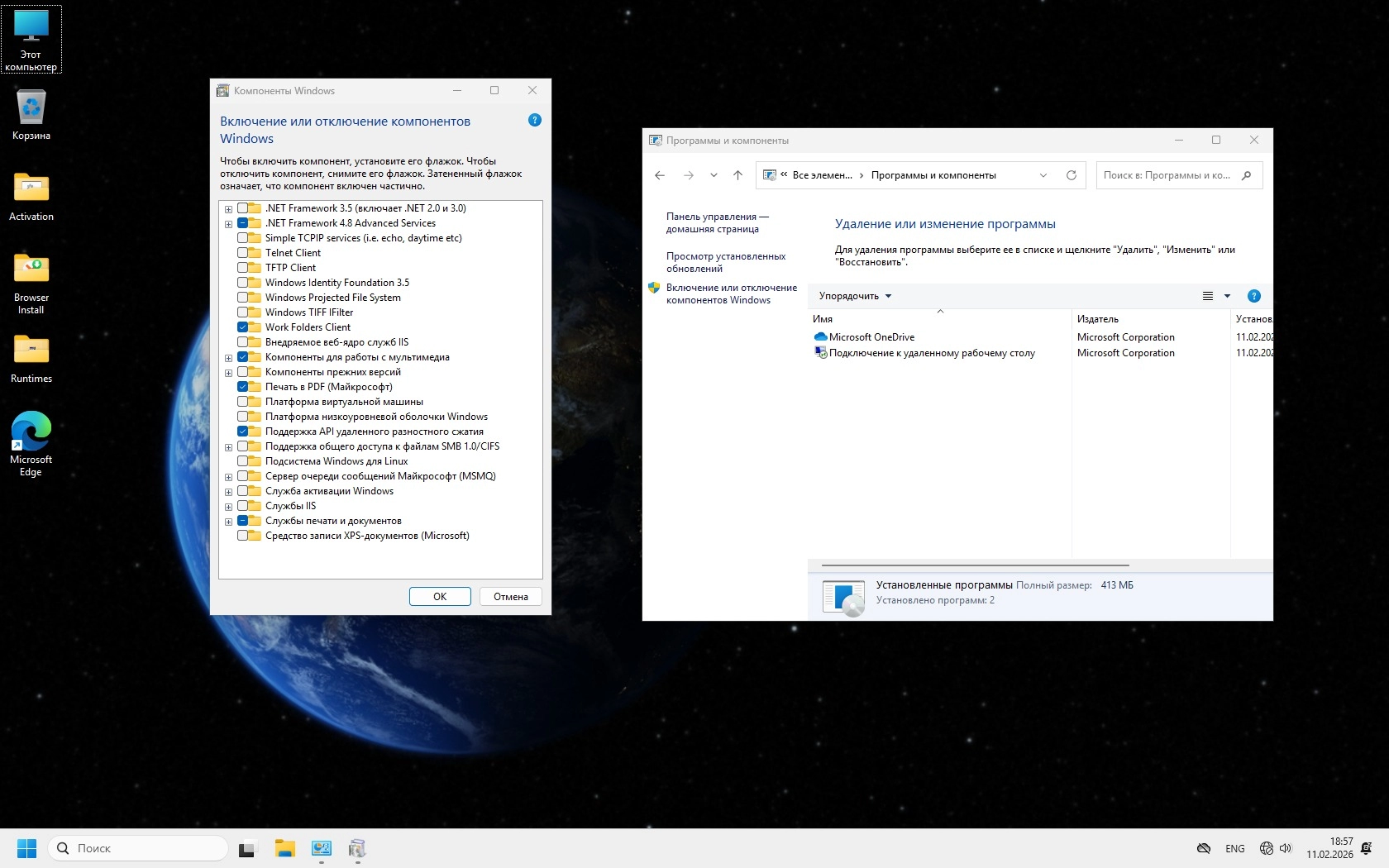This screenshot has width=1389, height=868.
Task: Open the Упорядочить dropdown menu
Action: tap(855, 296)
